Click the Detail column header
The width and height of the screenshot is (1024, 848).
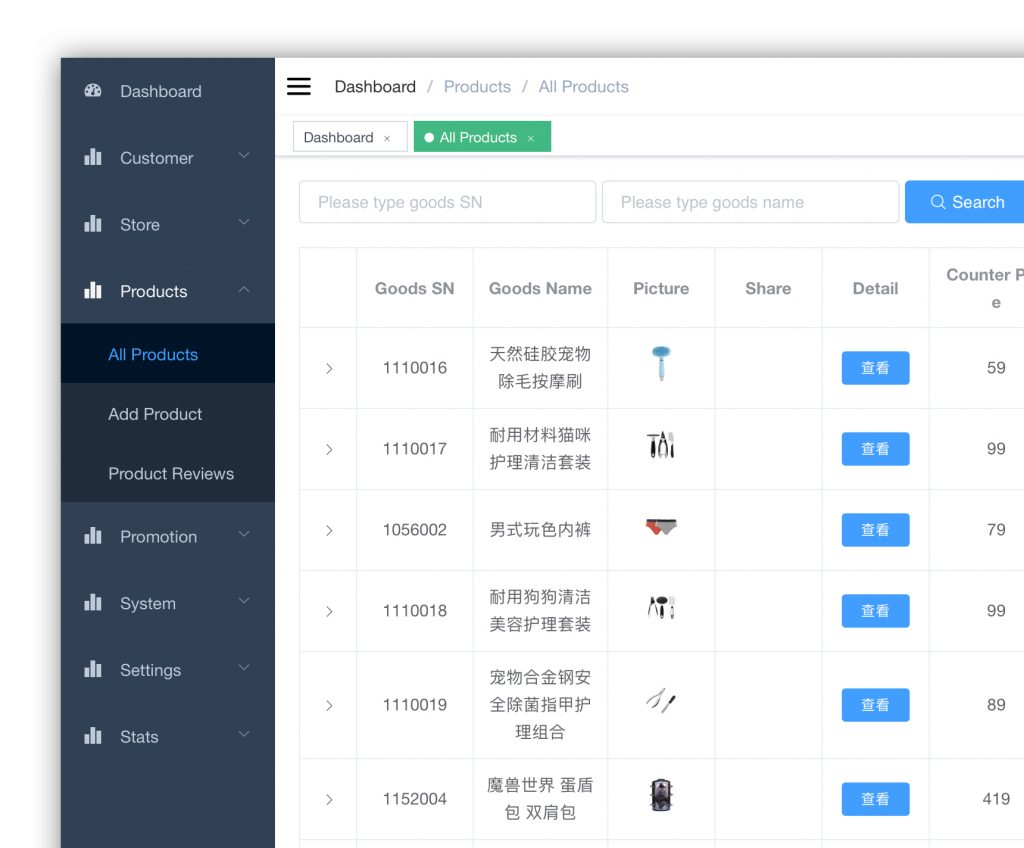coord(875,288)
